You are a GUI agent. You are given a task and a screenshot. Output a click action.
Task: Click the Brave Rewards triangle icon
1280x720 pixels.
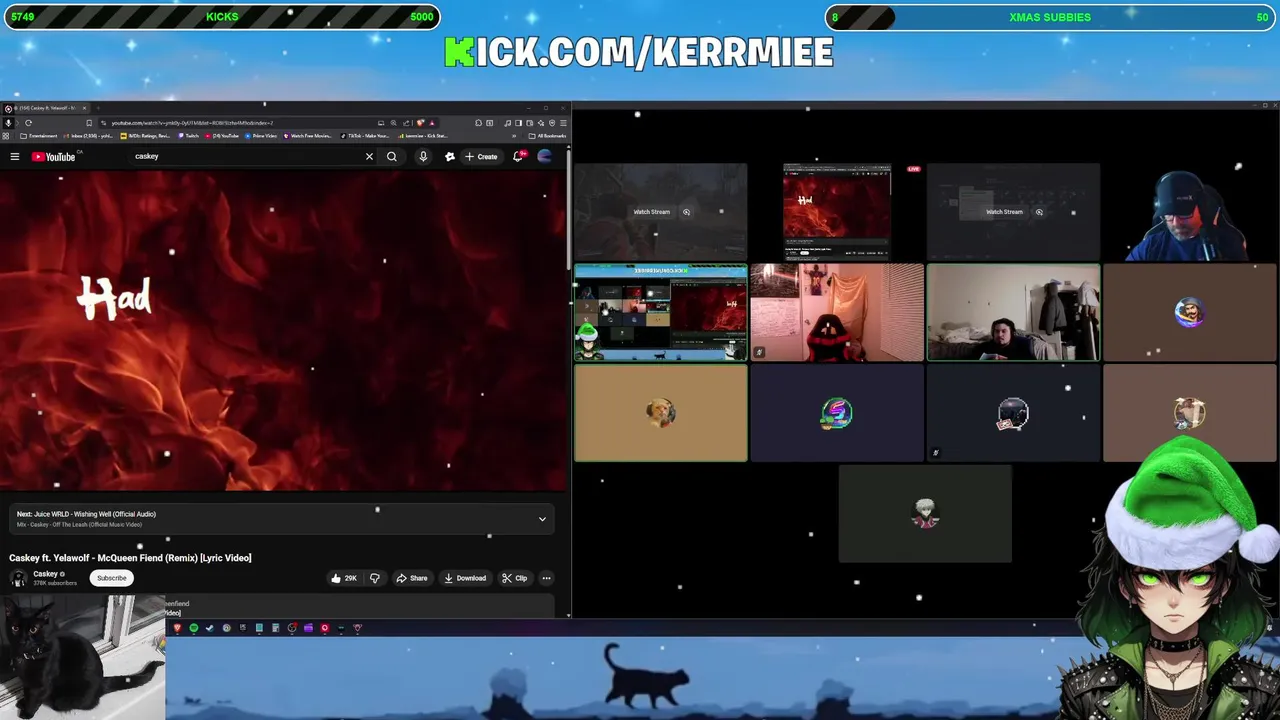pyautogui.click(x=432, y=123)
